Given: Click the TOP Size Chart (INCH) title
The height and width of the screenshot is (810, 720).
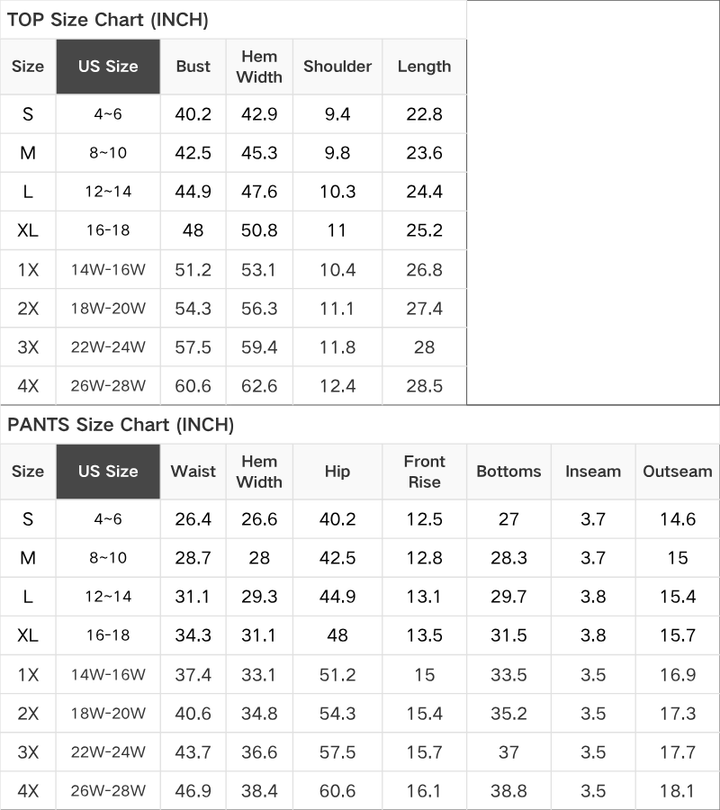Looking at the screenshot, I should [107, 20].
